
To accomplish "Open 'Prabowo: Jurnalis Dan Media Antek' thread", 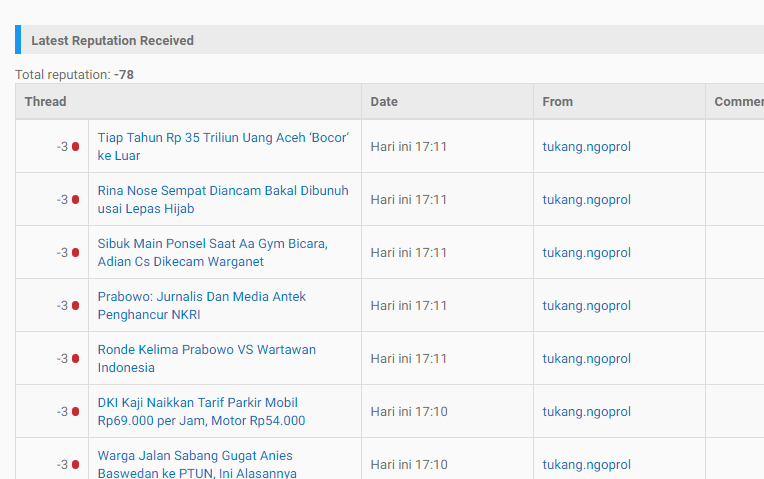I will pos(202,306).
